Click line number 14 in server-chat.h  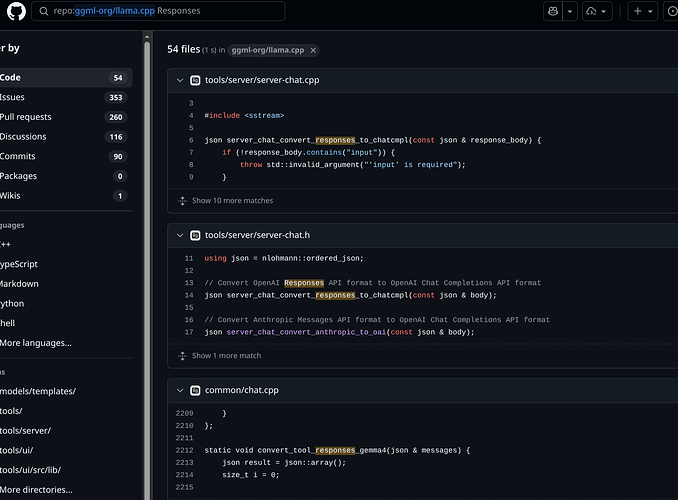189,295
